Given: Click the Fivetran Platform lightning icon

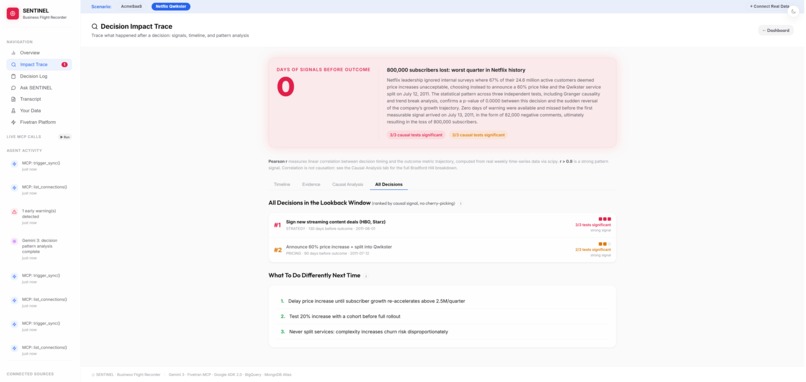Looking at the screenshot, I should [x=13, y=122].
